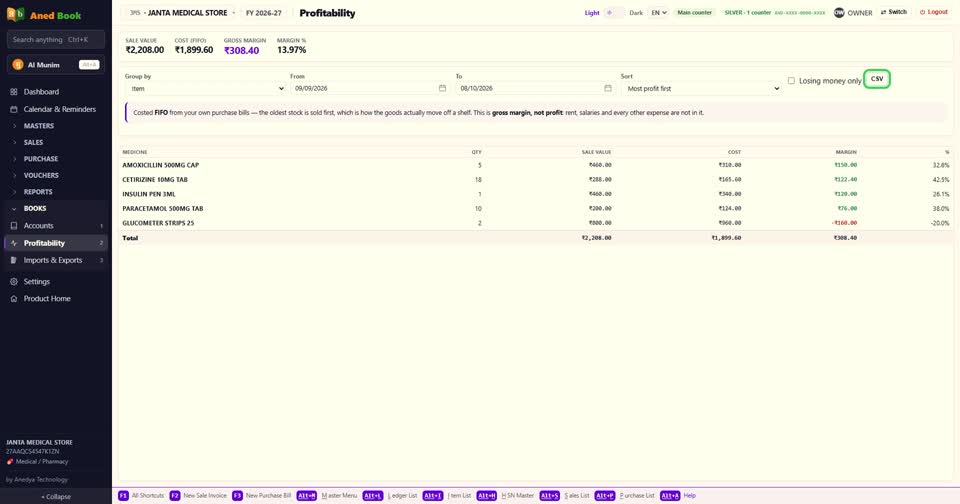Open the EN language dropdown
Viewport: 960px width, 504px height.
coord(658,12)
